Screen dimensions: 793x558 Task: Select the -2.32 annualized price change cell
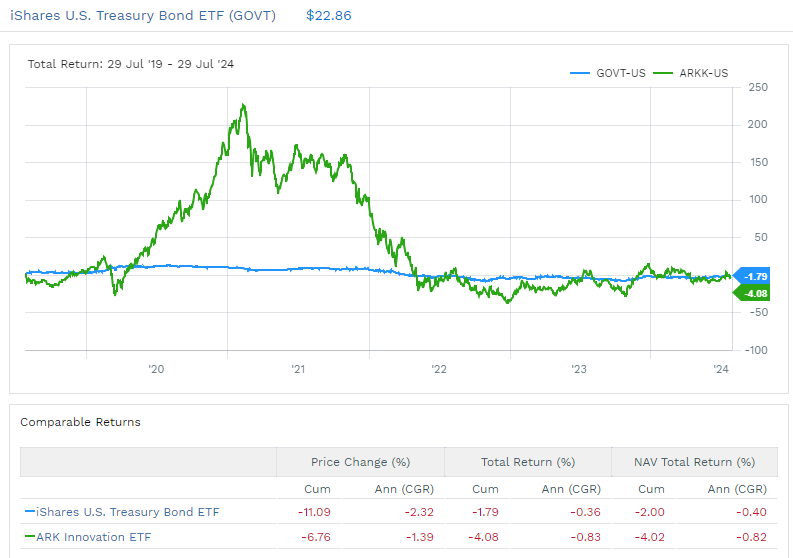pyautogui.click(x=419, y=512)
